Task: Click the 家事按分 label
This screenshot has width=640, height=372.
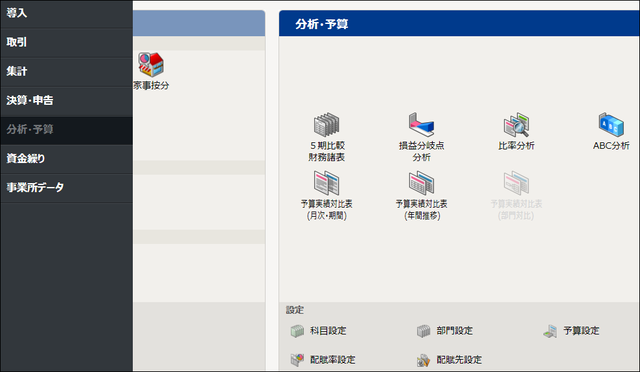Action: click(151, 85)
